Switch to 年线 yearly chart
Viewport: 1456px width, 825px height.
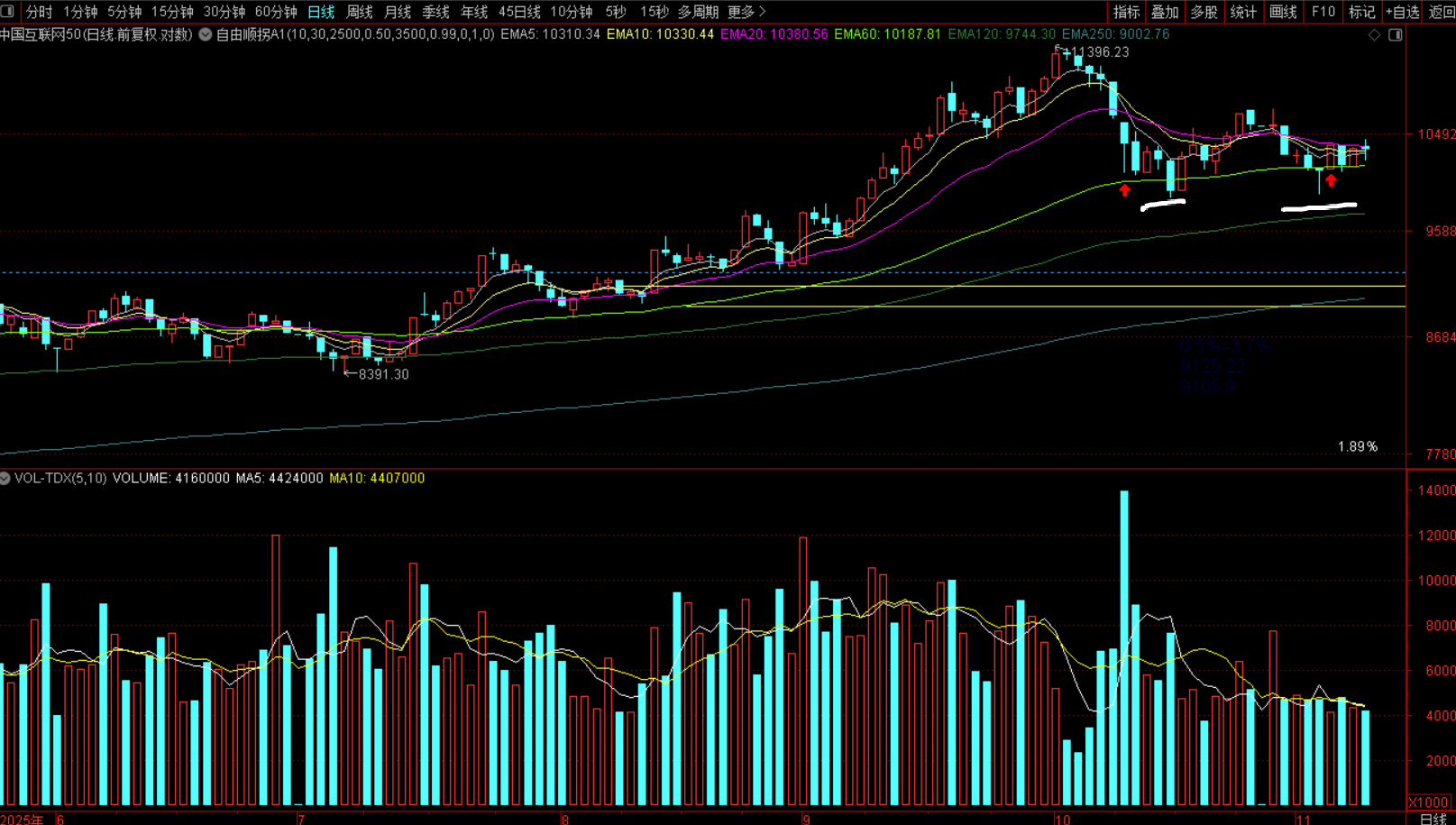pyautogui.click(x=474, y=12)
